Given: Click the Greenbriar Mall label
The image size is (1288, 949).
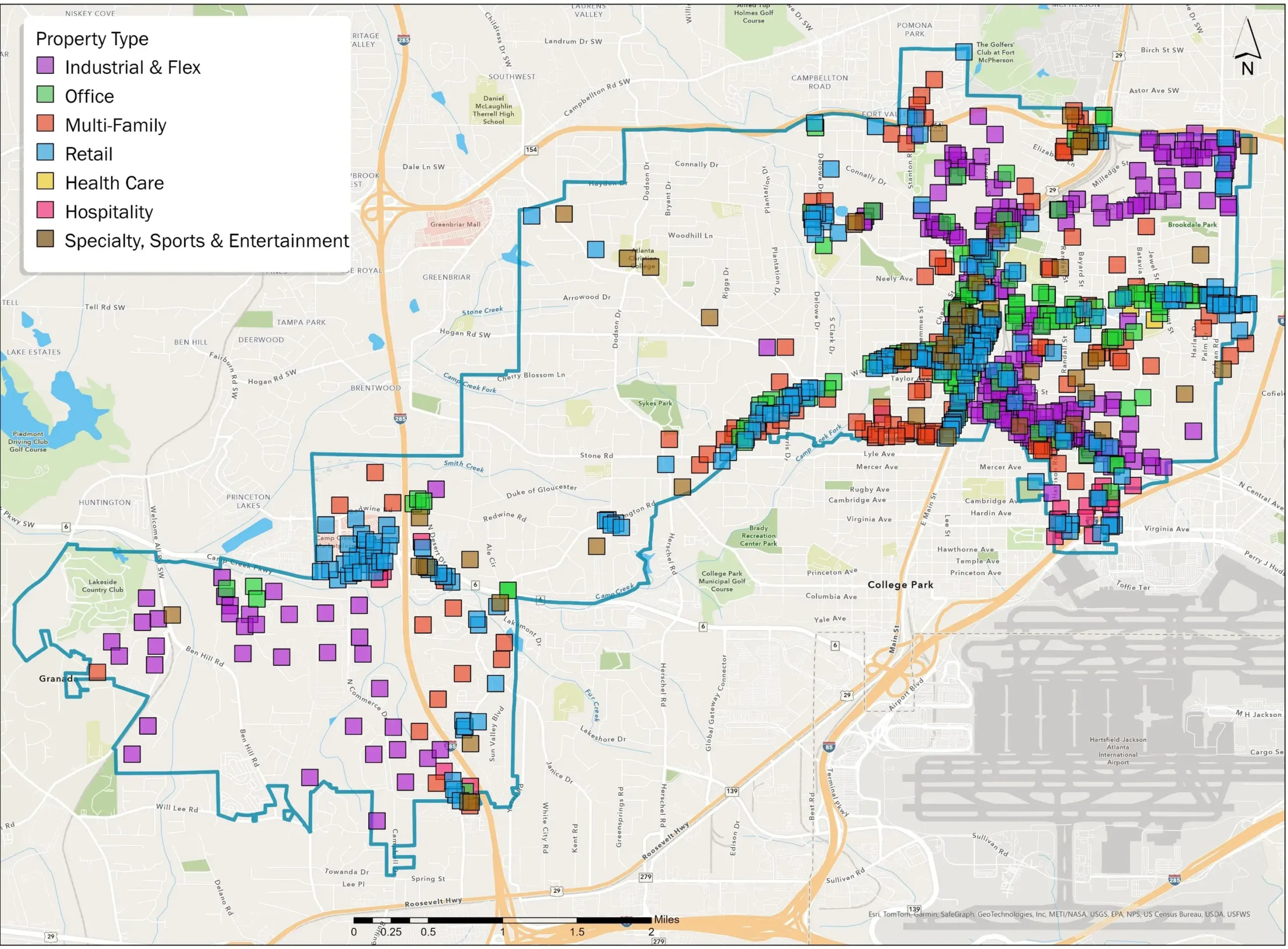Looking at the screenshot, I should [455, 225].
